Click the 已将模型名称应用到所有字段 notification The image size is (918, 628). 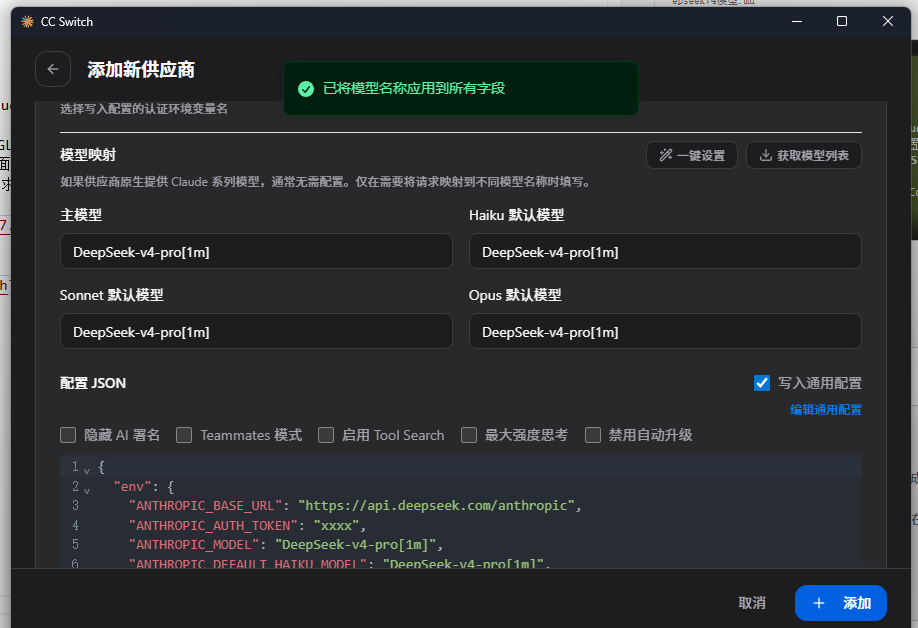(460, 88)
